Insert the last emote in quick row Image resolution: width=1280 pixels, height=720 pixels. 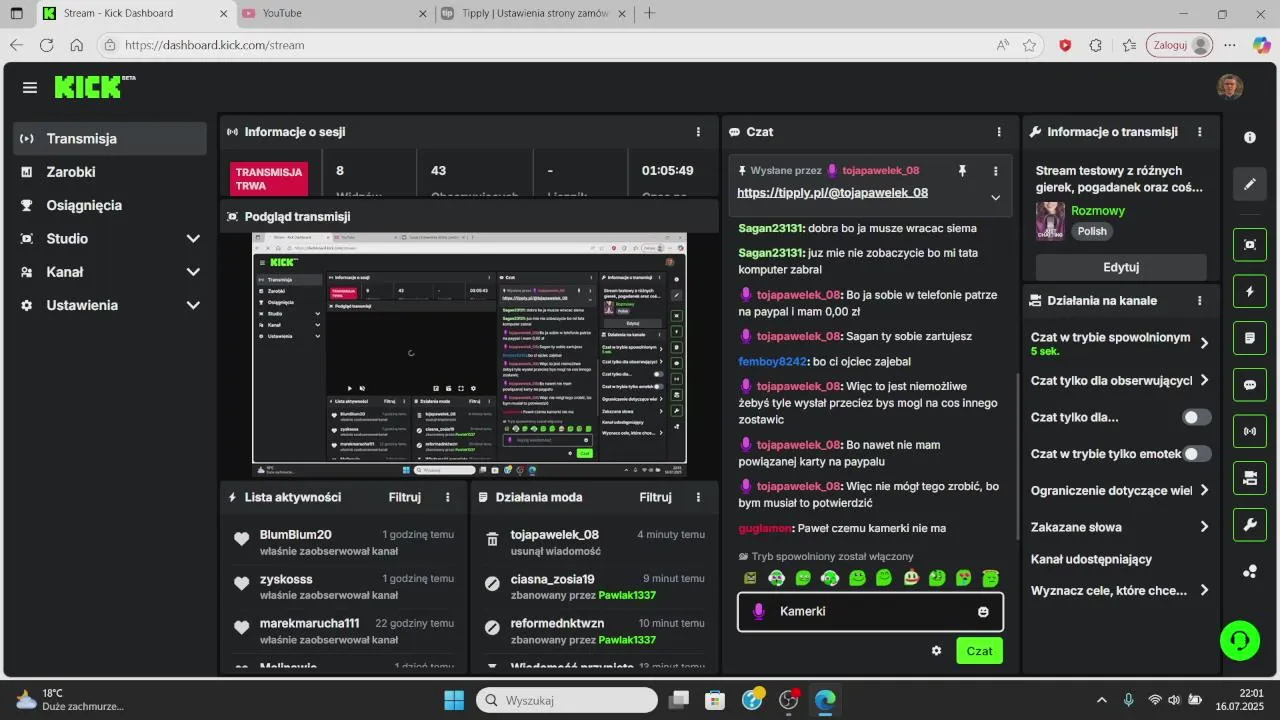[991, 578]
